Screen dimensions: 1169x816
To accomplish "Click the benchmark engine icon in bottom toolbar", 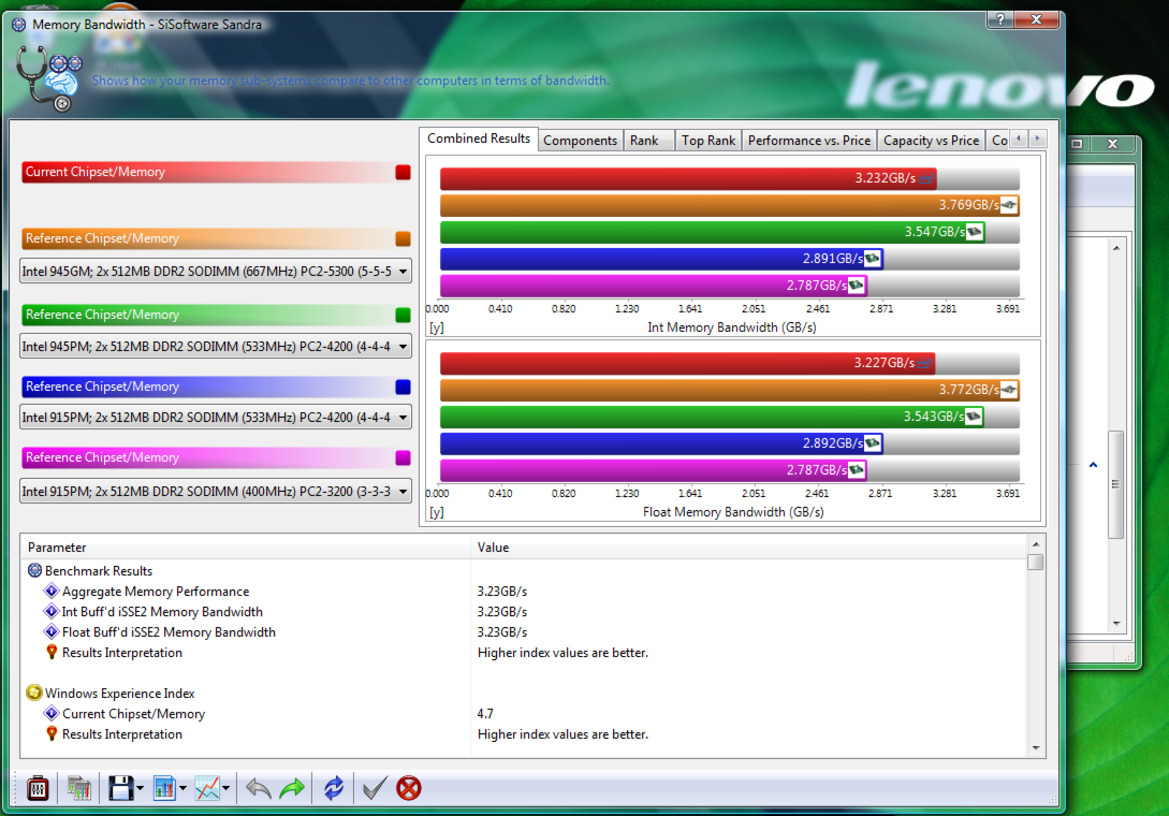I will [37, 788].
